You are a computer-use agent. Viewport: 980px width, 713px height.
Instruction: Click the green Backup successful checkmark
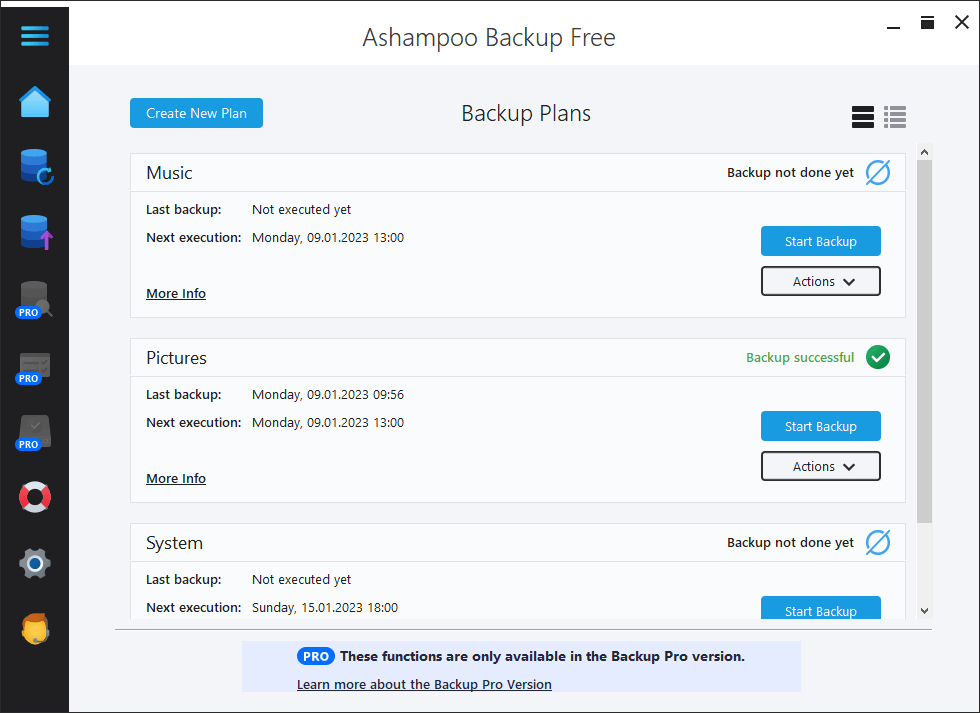click(877, 357)
